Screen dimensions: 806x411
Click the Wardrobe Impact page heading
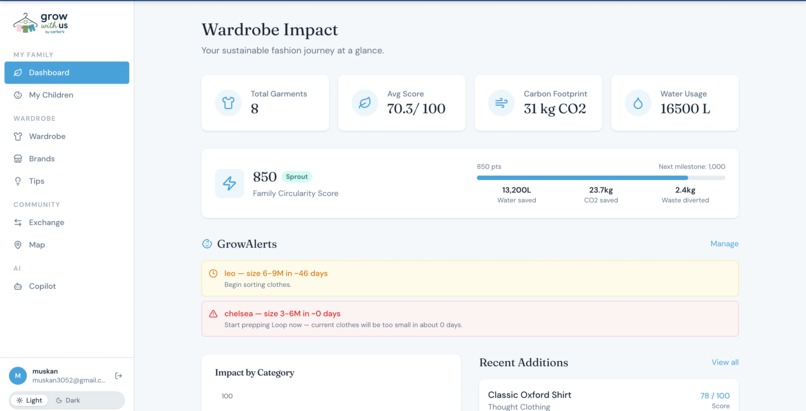270,30
